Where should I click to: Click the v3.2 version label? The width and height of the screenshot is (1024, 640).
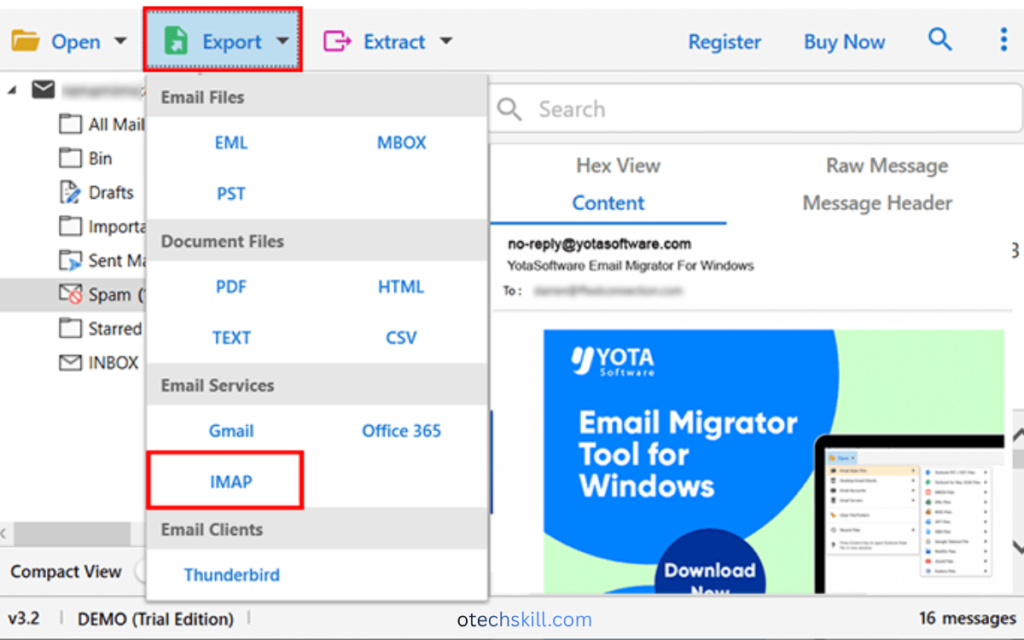coord(24,618)
